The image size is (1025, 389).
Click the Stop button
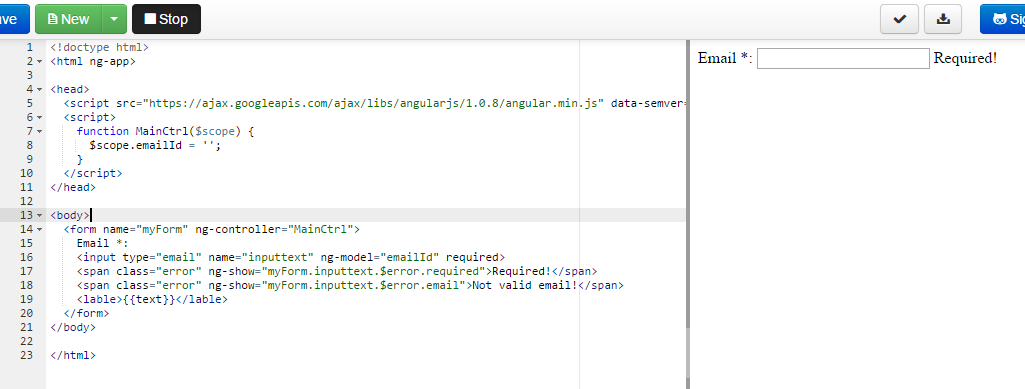pyautogui.click(x=166, y=19)
